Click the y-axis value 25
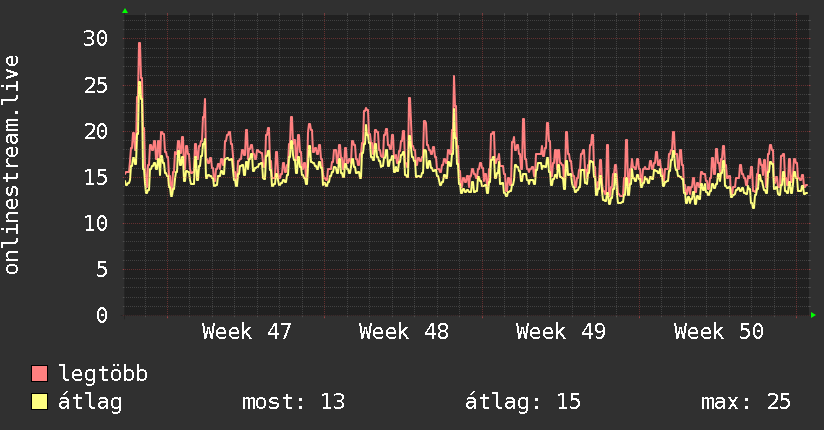Viewport: 824px width, 430px height. (96, 85)
